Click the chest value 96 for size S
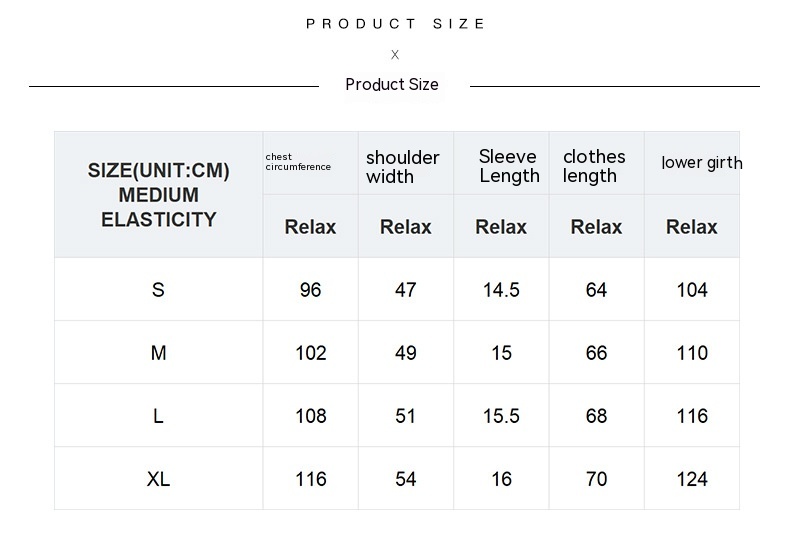This screenshot has height=544, width=790. click(x=310, y=290)
